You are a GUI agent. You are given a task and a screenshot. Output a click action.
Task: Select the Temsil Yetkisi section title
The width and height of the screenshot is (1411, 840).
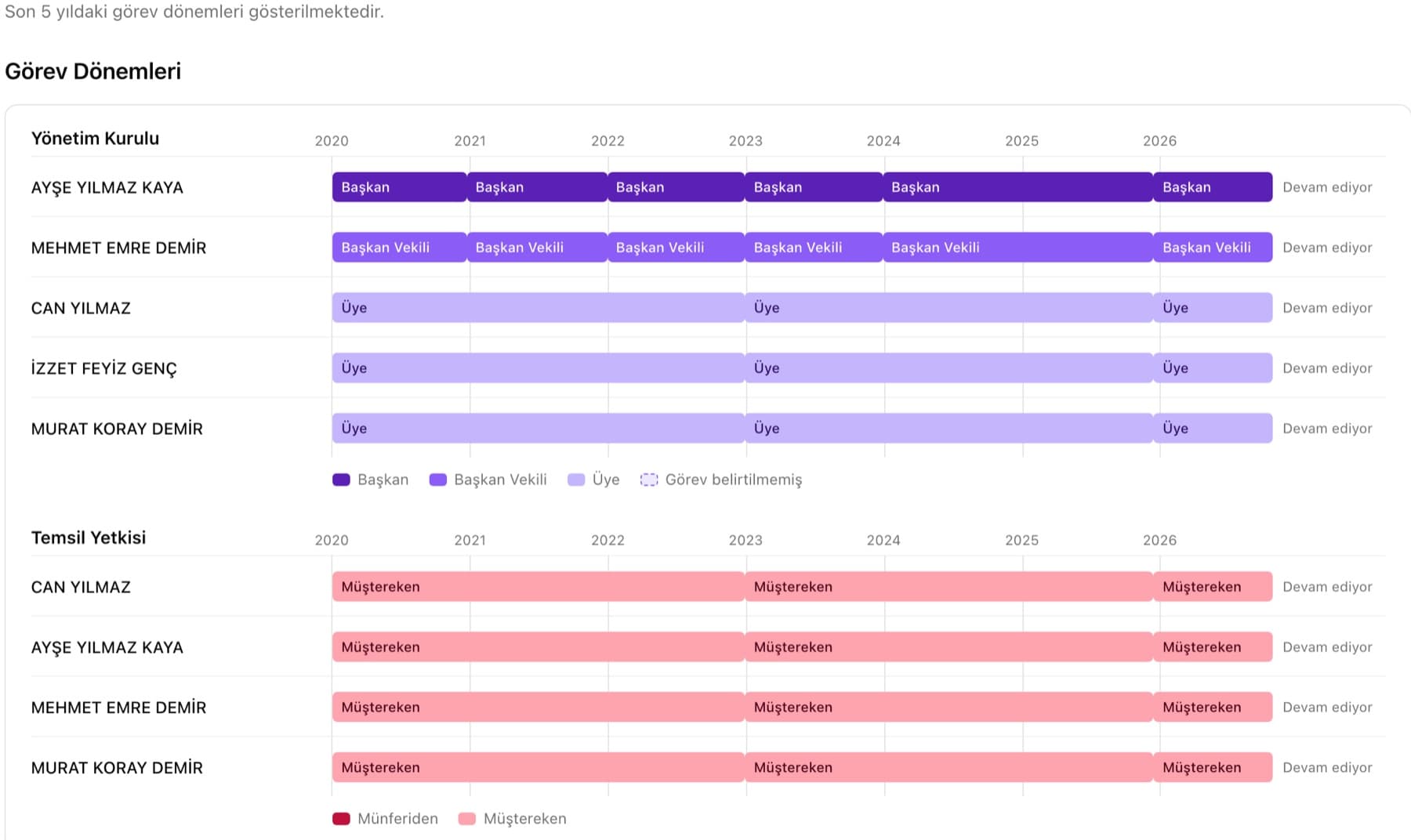89,538
